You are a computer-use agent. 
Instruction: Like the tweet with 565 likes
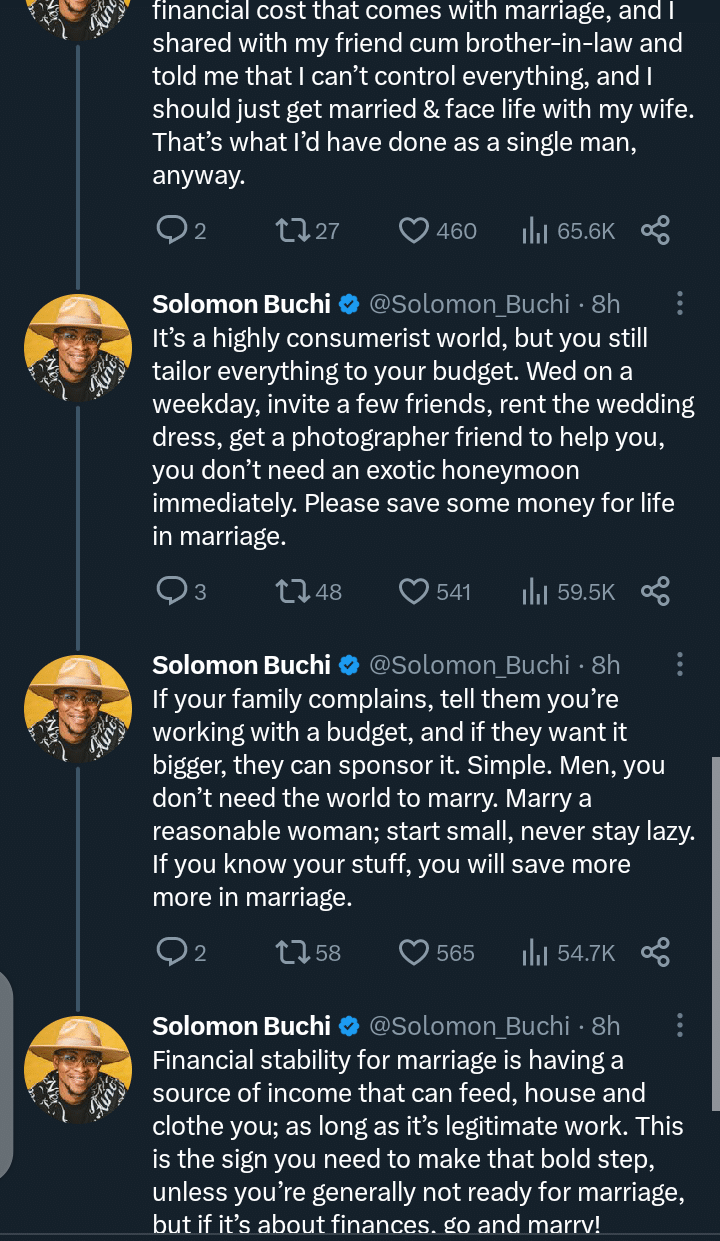(414, 953)
